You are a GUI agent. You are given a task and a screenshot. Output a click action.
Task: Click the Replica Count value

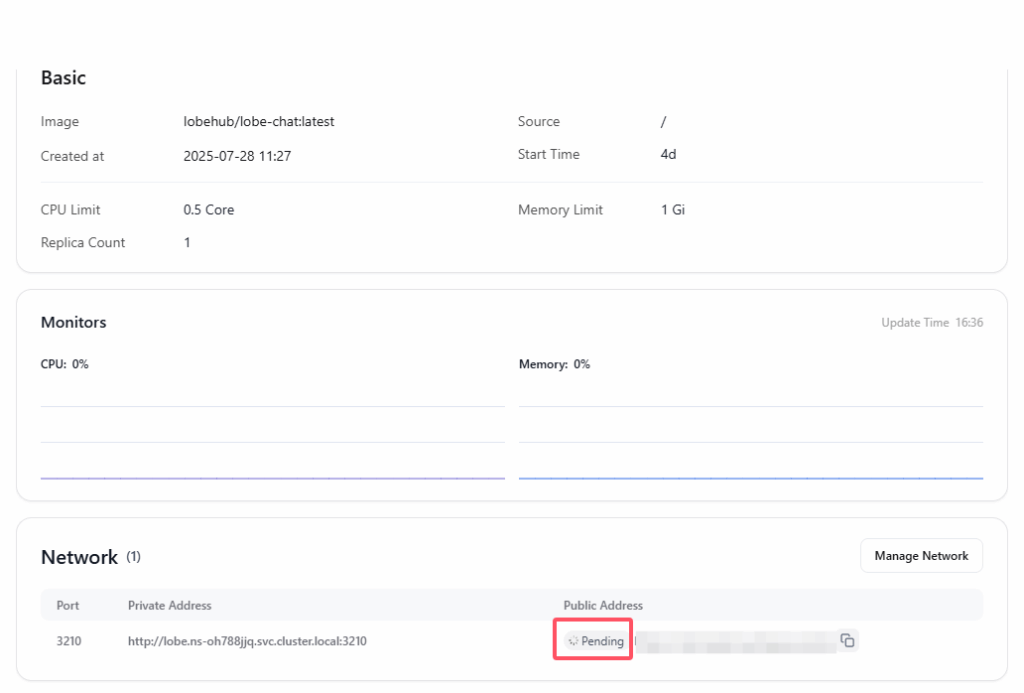pyautogui.click(x=187, y=243)
